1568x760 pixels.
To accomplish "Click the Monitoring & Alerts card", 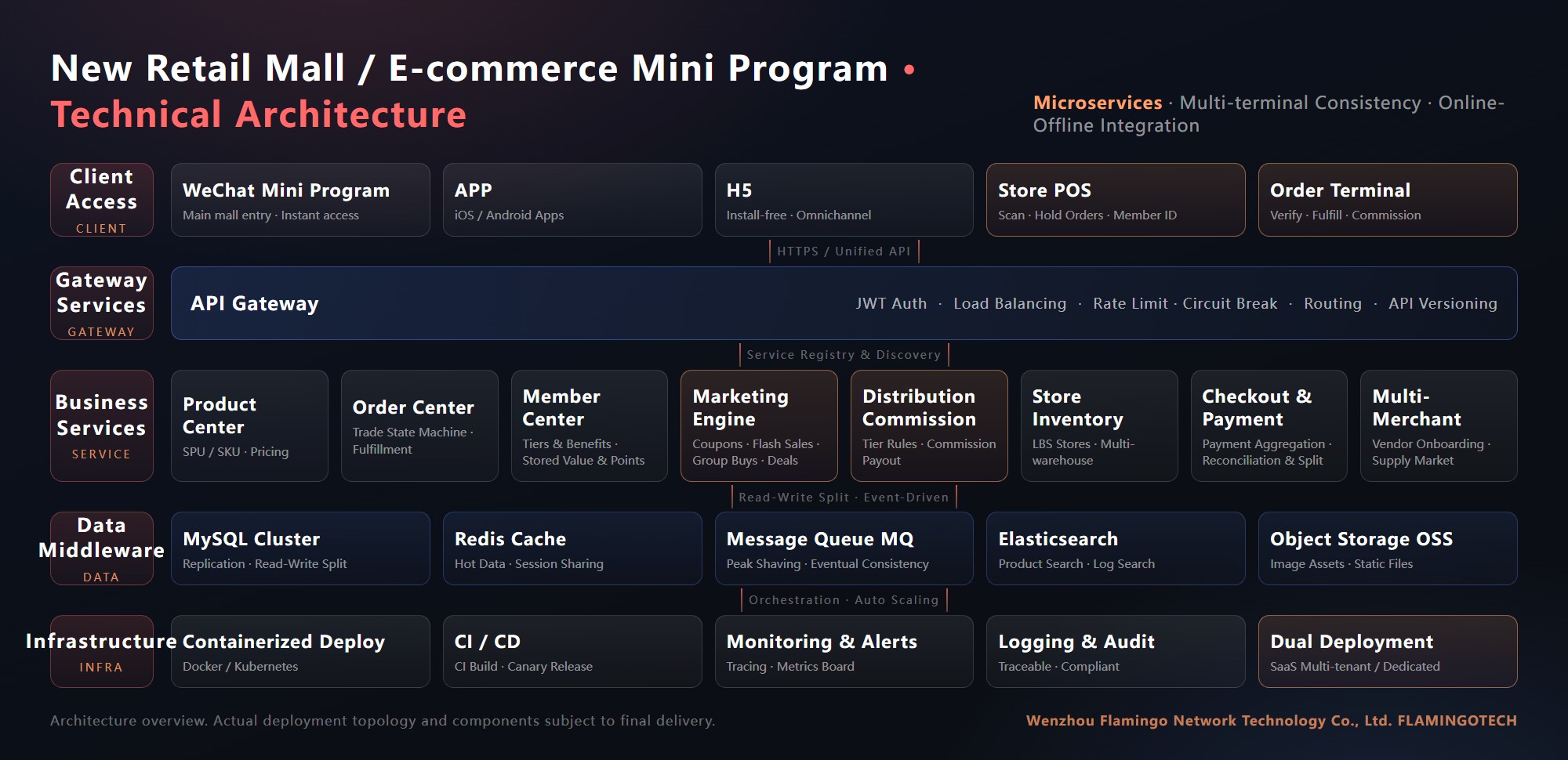I will click(844, 651).
